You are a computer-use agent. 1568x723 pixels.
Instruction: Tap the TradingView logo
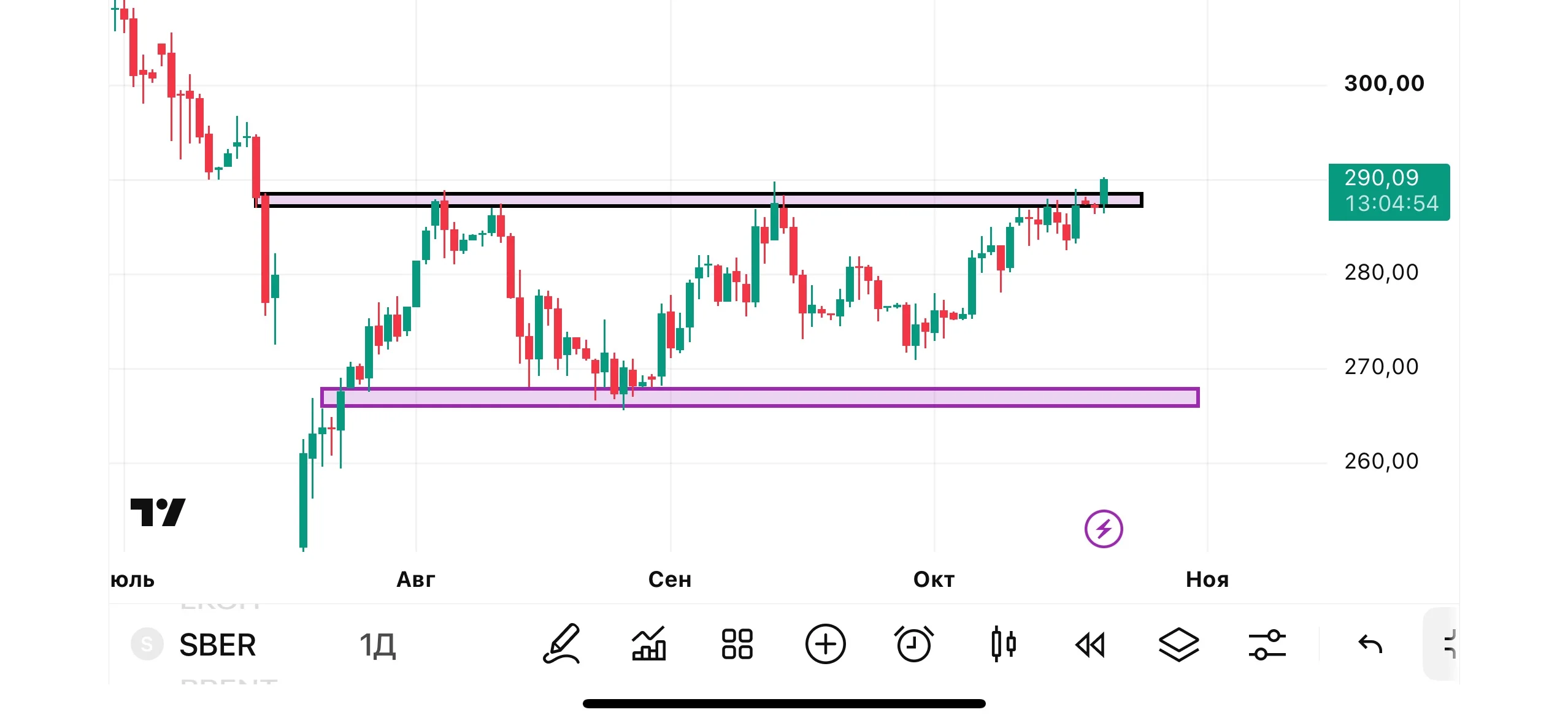(x=158, y=512)
